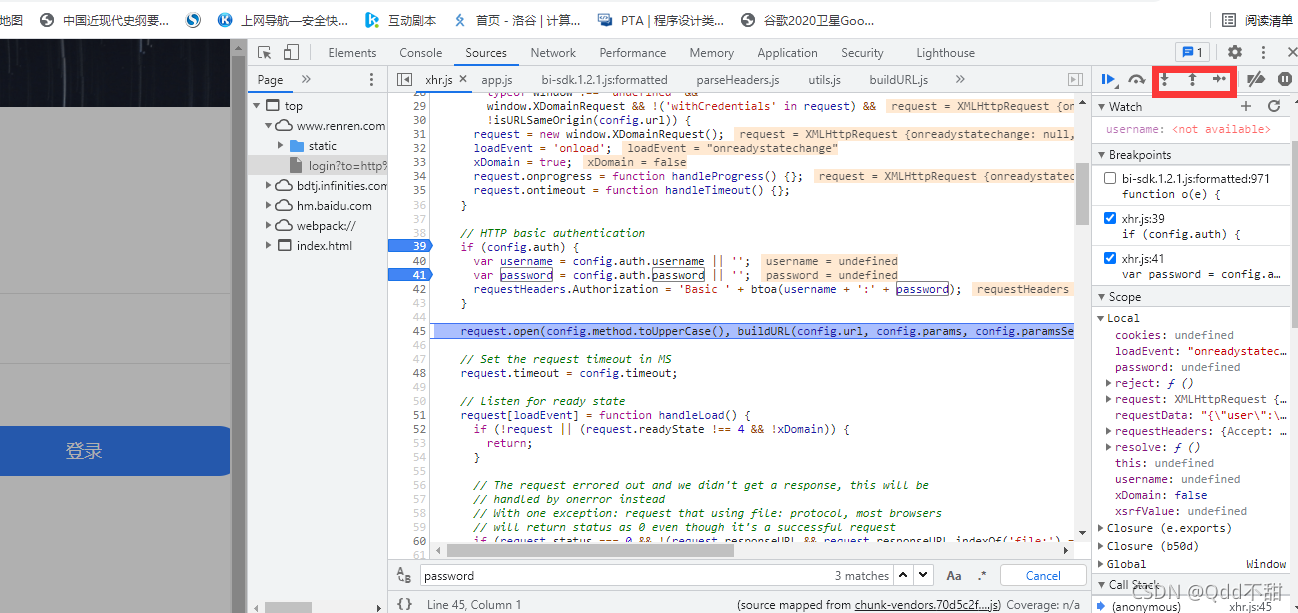Open the 洛谷 bookmark
Screen dimensions: 1298x613
[516, 20]
